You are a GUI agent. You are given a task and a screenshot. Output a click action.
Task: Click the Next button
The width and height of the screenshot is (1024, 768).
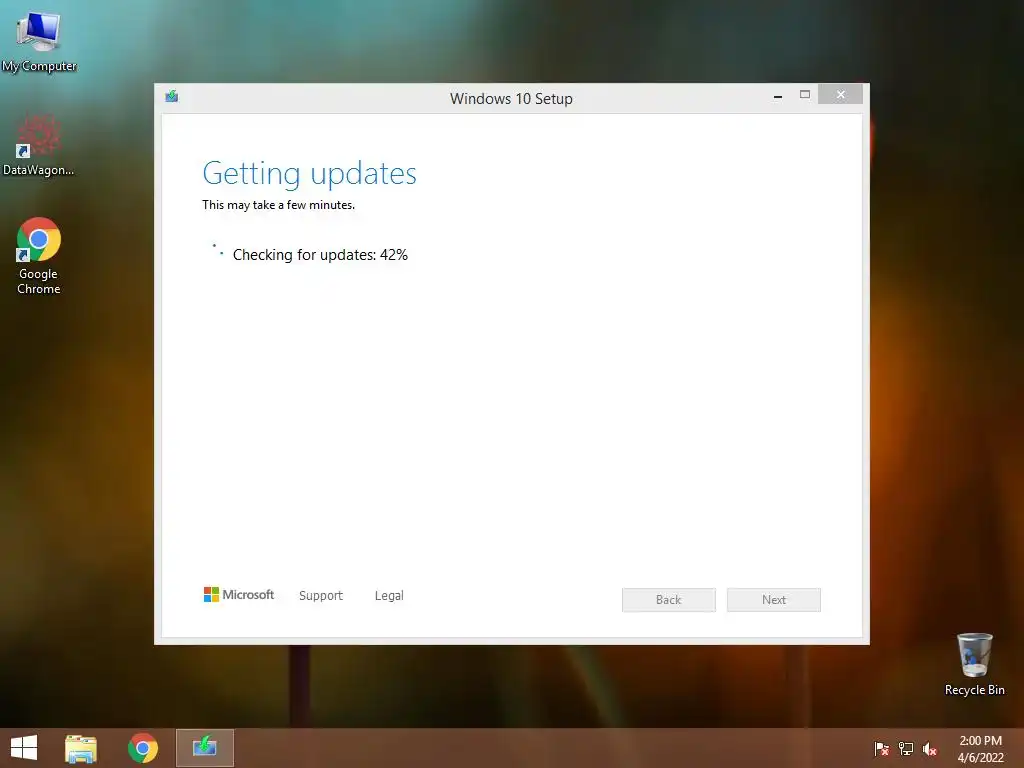coord(774,600)
